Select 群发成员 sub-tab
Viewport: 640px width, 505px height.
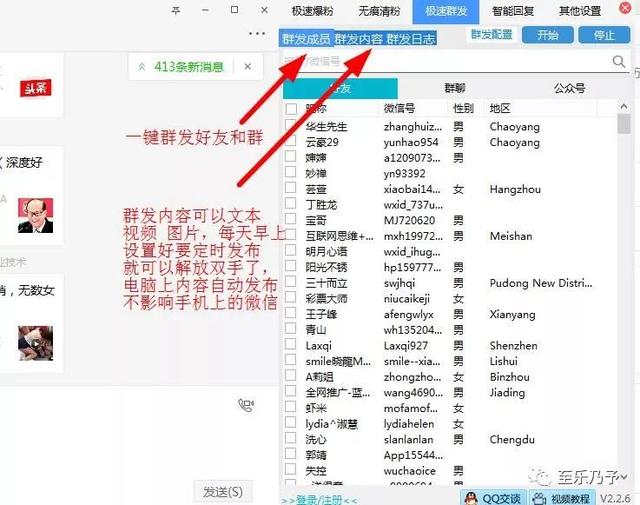pyautogui.click(x=306, y=39)
